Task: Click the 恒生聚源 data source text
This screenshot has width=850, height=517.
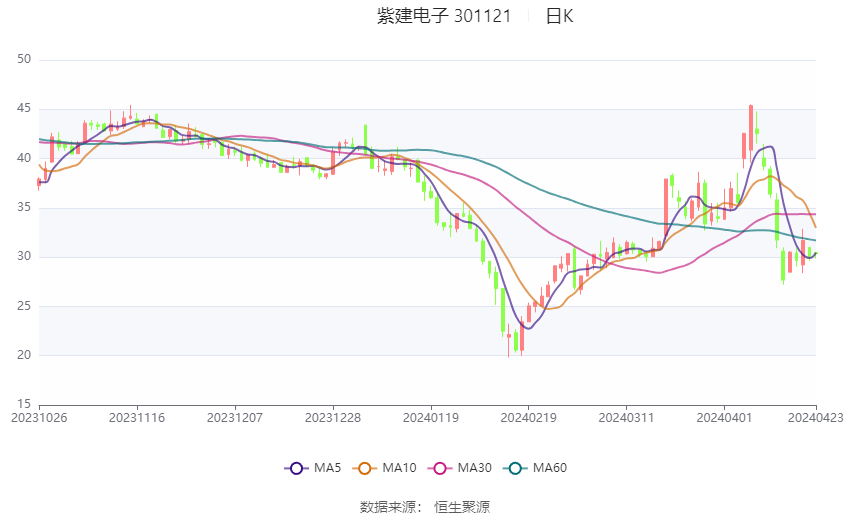Action: tap(462, 507)
